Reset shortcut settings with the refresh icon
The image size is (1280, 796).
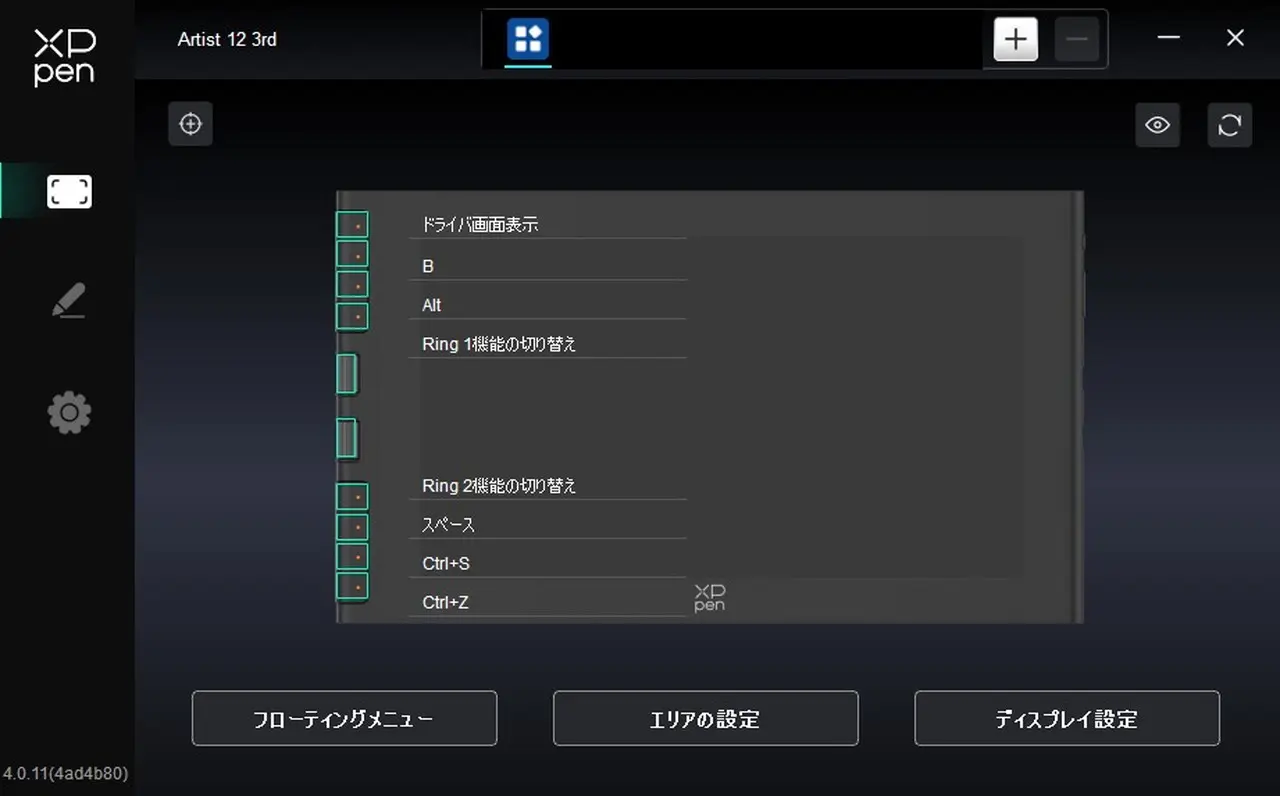click(x=1229, y=124)
